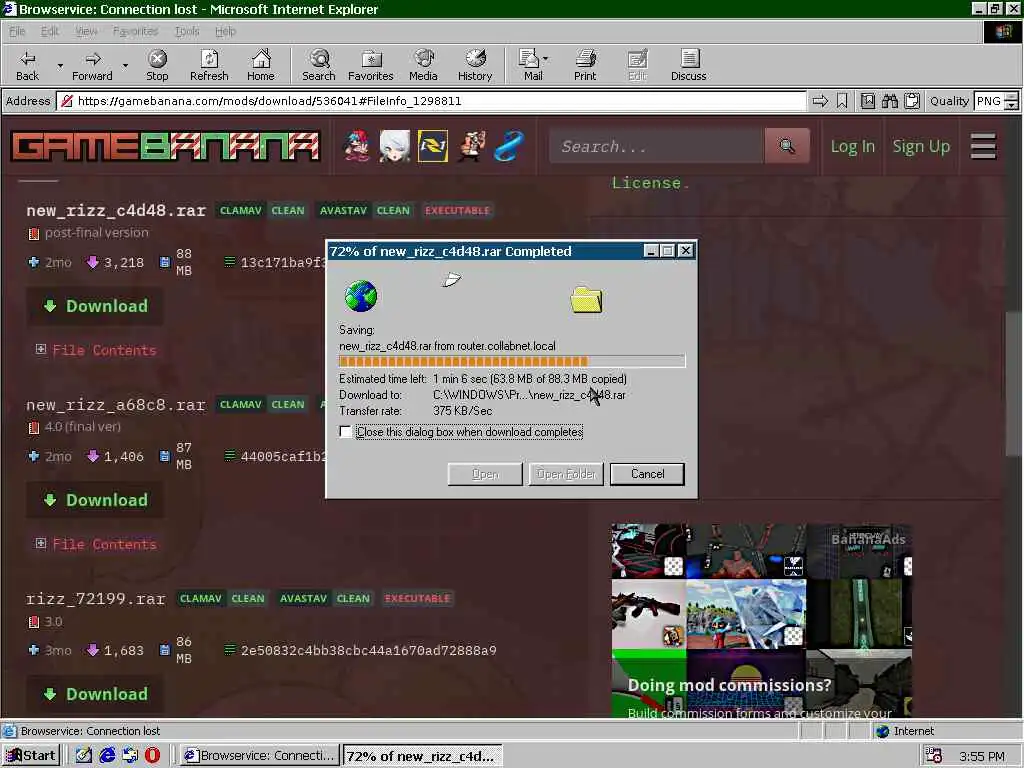Open the Search toolbar button
The height and width of the screenshot is (768, 1024).
[x=319, y=65]
